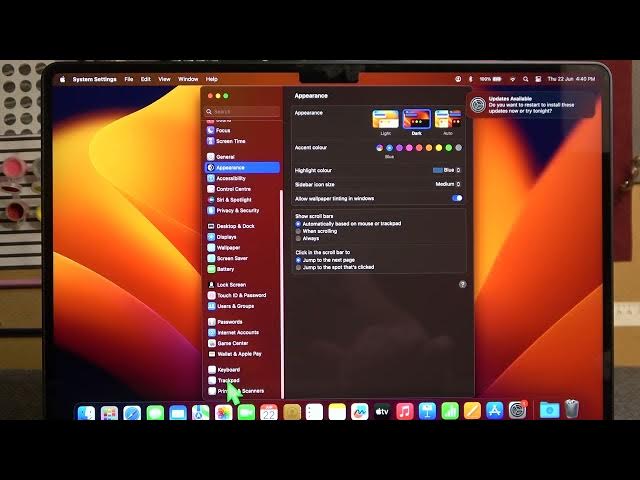
Task: Open Finder from the Dock
Action: tap(86, 412)
